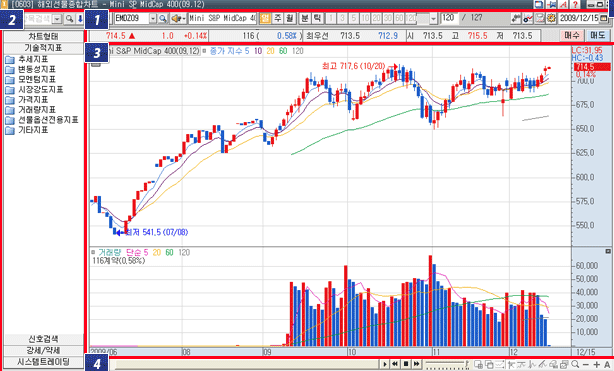Click the overlapping windows icon in bottom toolbar

489,364
